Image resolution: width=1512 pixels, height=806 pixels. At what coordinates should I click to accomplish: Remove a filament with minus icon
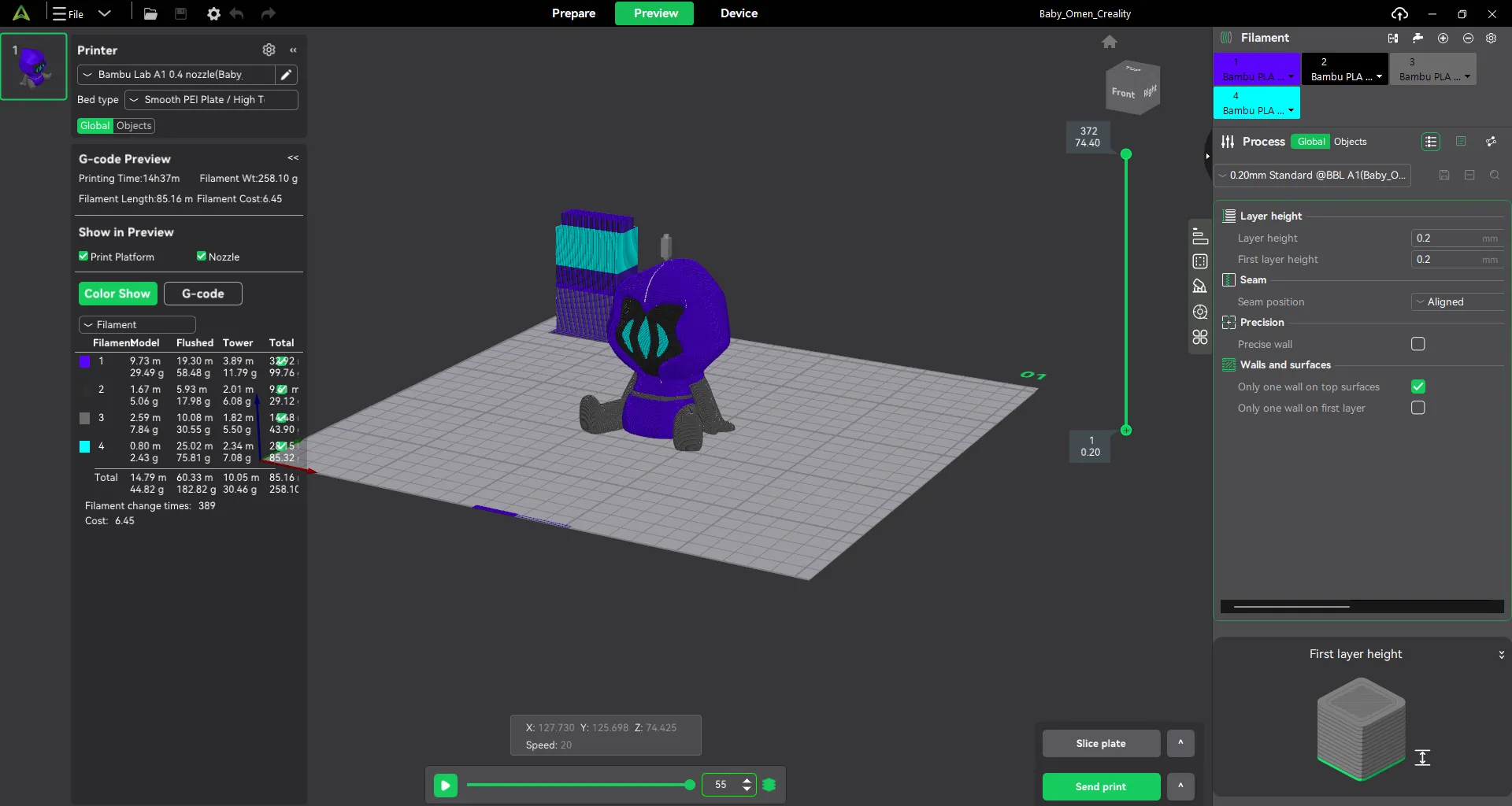click(x=1468, y=38)
